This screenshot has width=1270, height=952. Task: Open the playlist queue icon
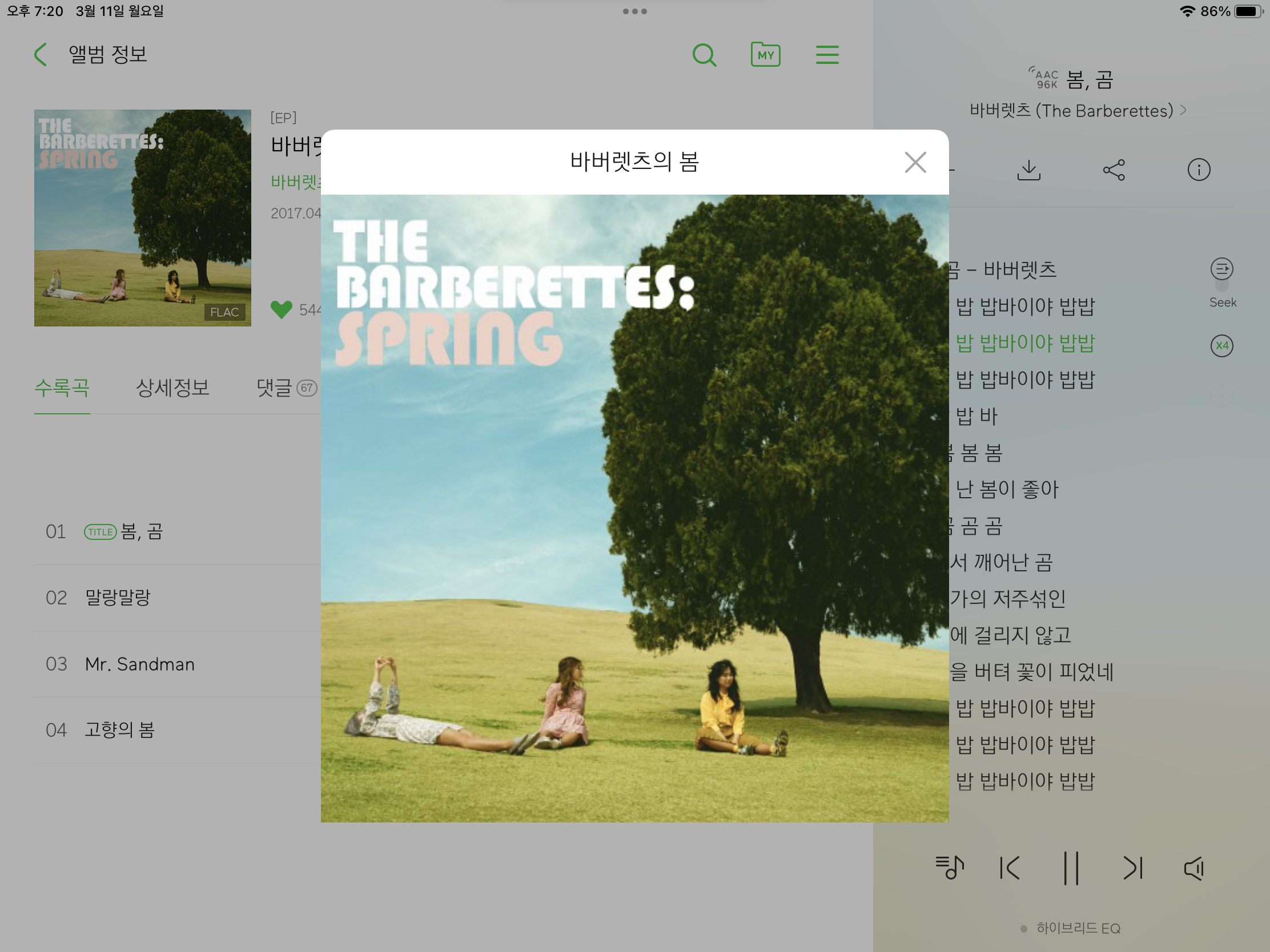point(950,867)
